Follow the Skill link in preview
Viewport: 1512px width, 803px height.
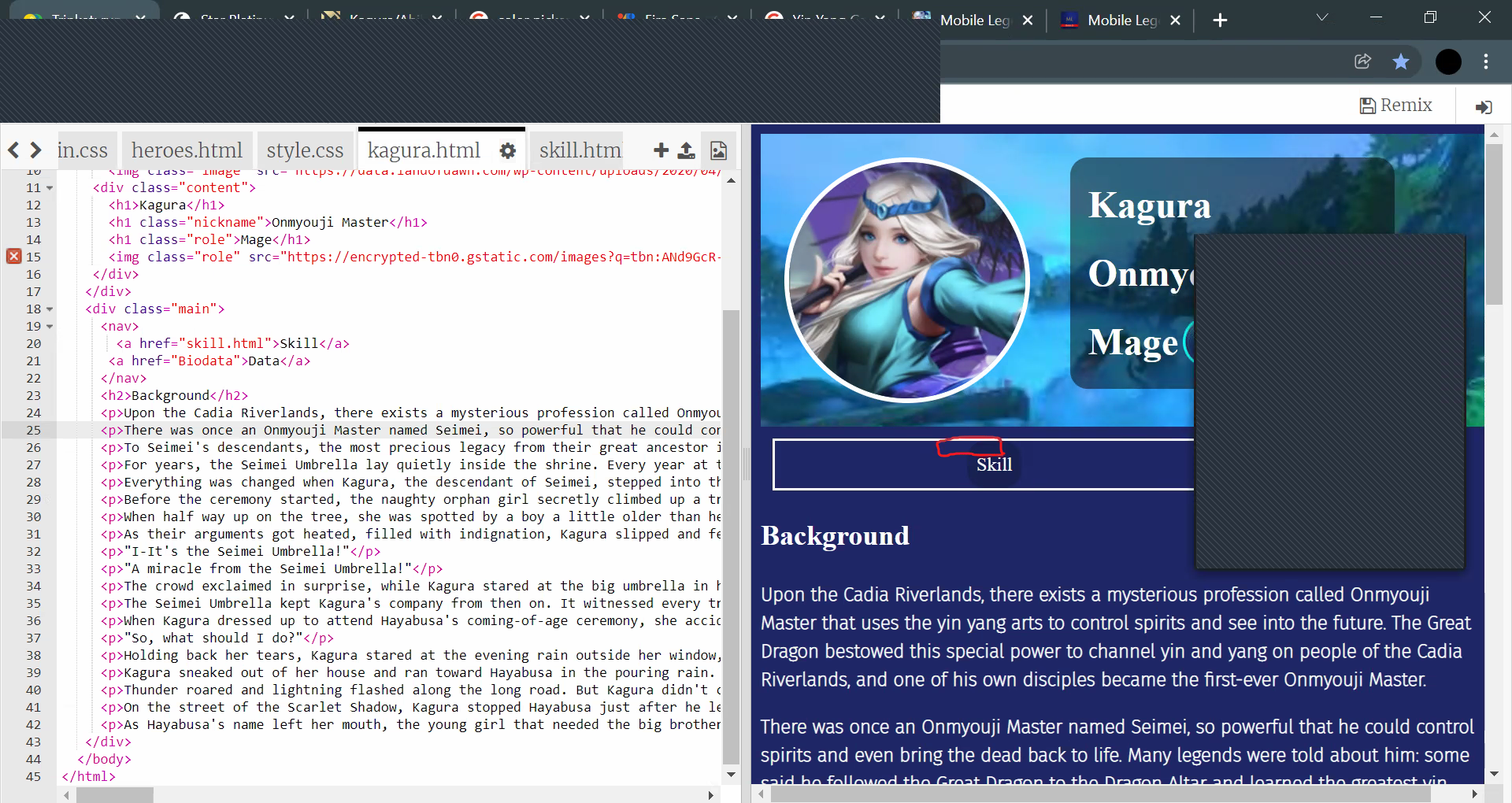[x=994, y=464]
